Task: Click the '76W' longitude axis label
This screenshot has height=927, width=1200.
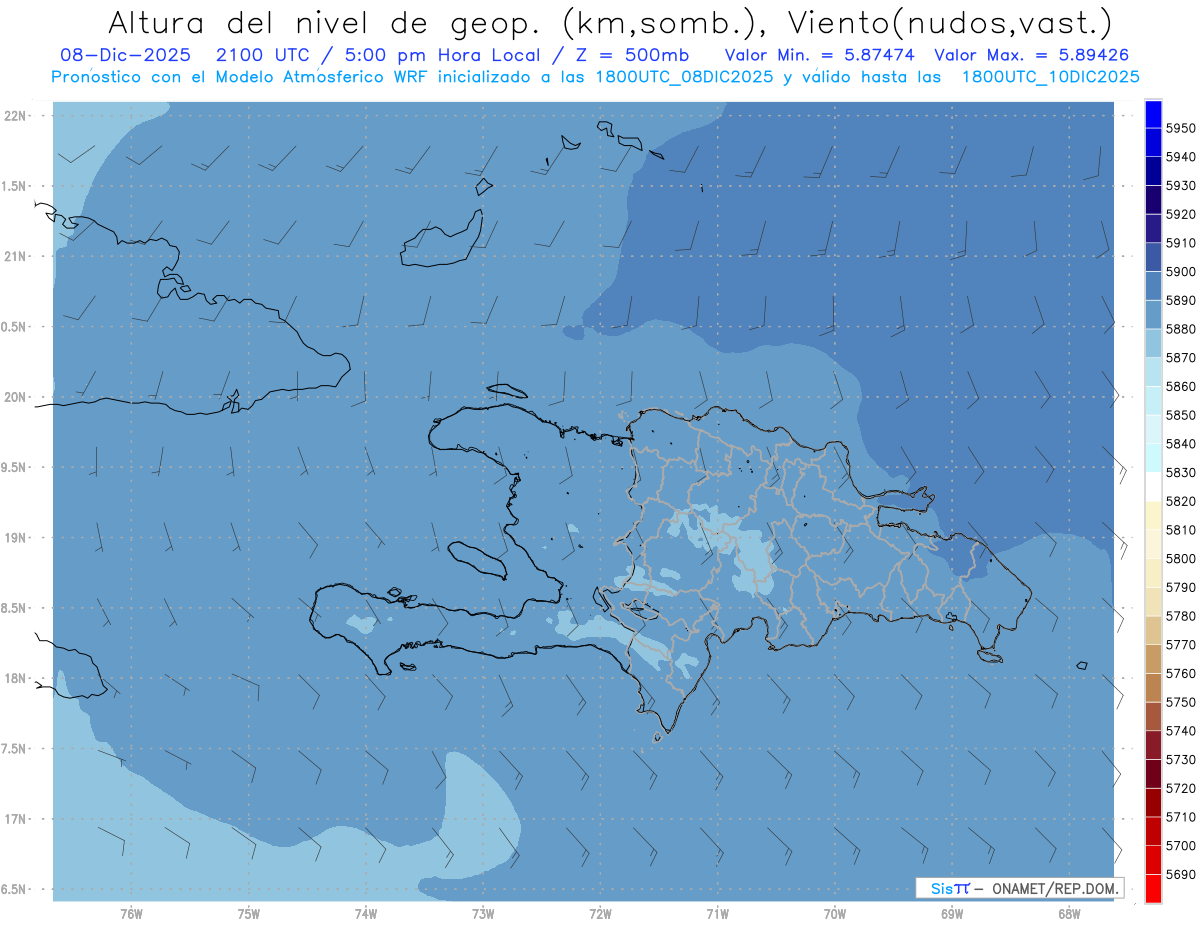Action: point(131,913)
